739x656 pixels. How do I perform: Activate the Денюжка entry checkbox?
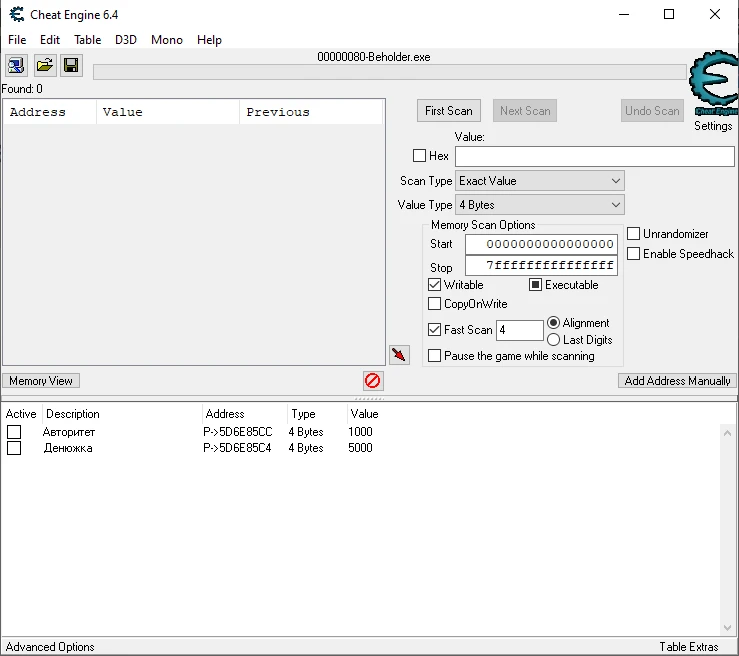point(14,448)
